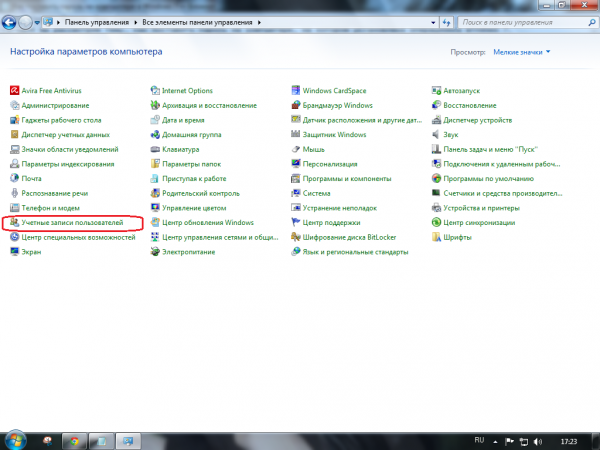Click the Электропитание icon
Screen dimensions: 600x450
(x=155, y=252)
